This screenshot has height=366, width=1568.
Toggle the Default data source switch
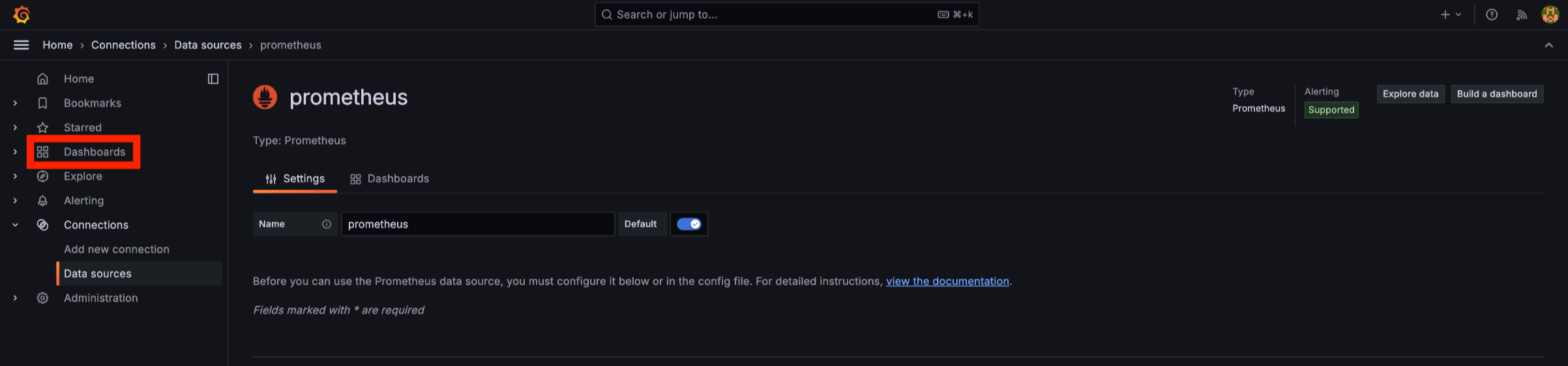(x=688, y=224)
